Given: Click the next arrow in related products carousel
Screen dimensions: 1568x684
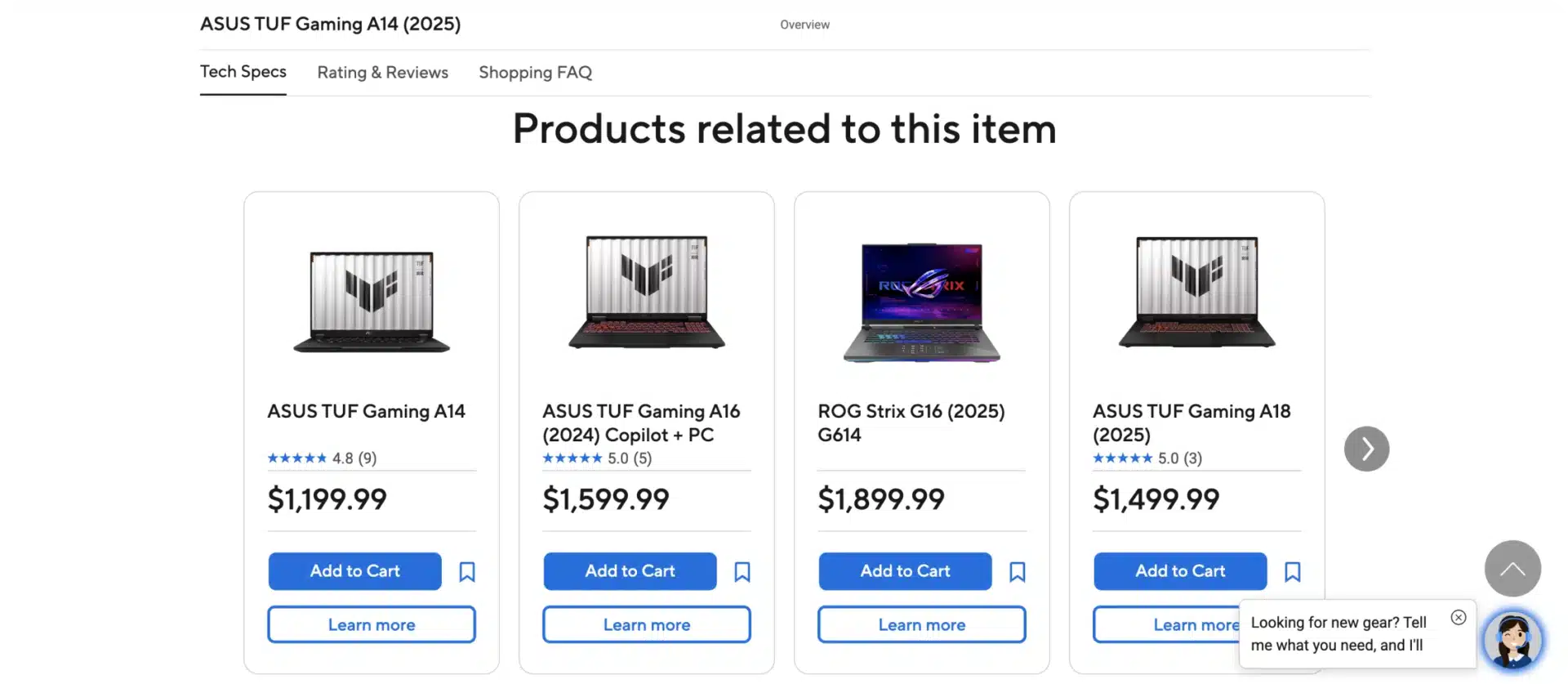Looking at the screenshot, I should [1366, 448].
